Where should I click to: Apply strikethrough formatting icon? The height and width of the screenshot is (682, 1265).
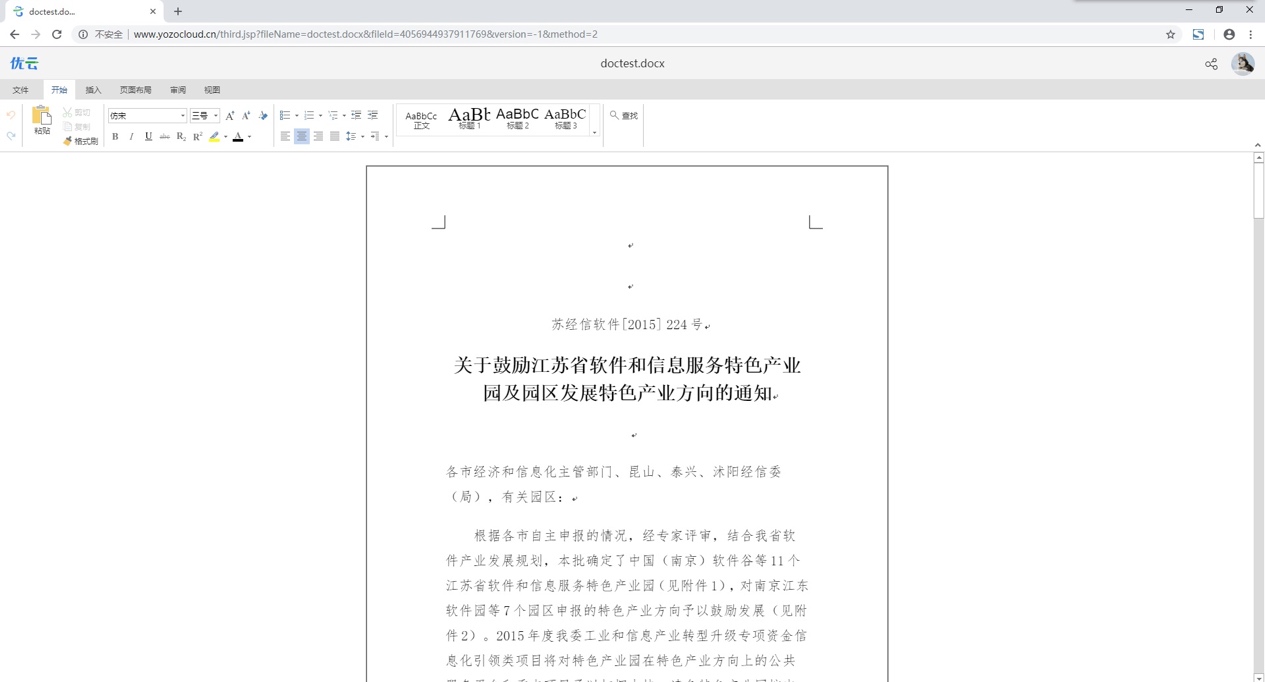165,137
